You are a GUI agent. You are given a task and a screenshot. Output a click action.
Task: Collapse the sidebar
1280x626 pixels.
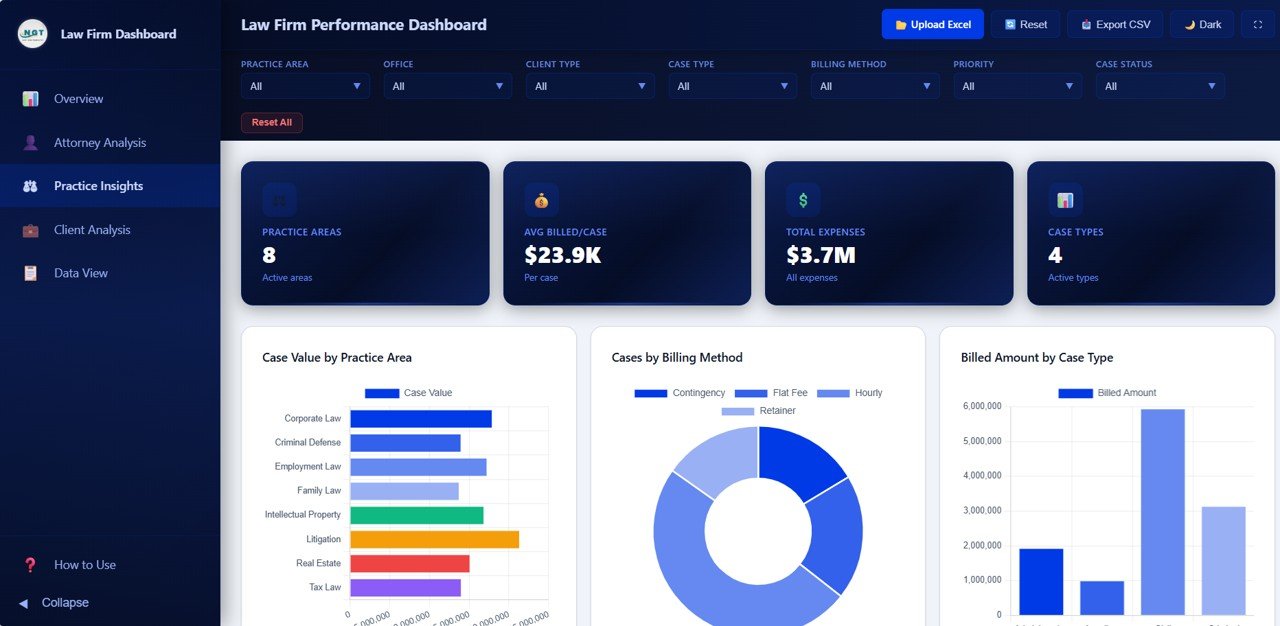coord(57,602)
